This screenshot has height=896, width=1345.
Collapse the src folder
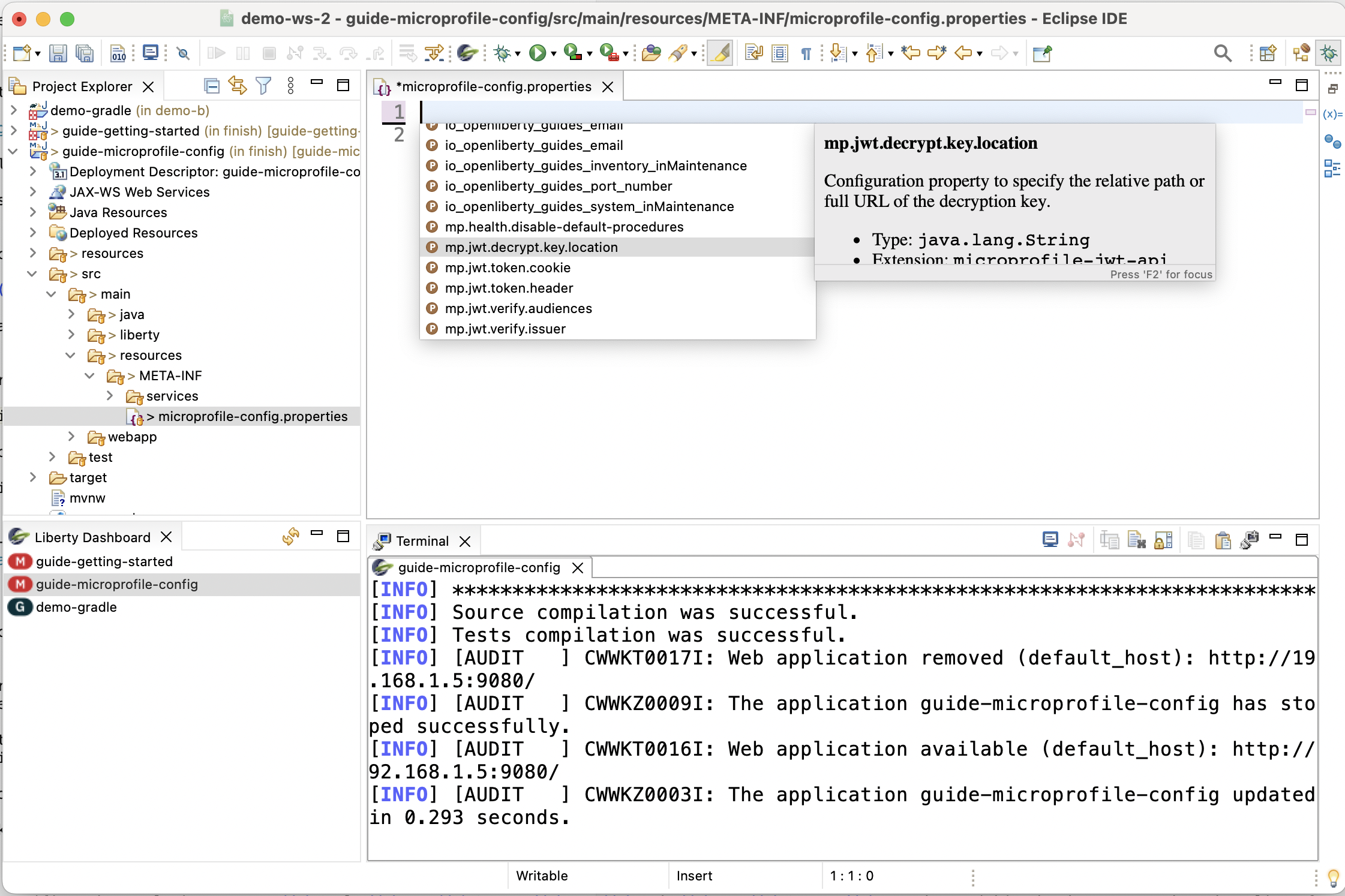pos(33,273)
